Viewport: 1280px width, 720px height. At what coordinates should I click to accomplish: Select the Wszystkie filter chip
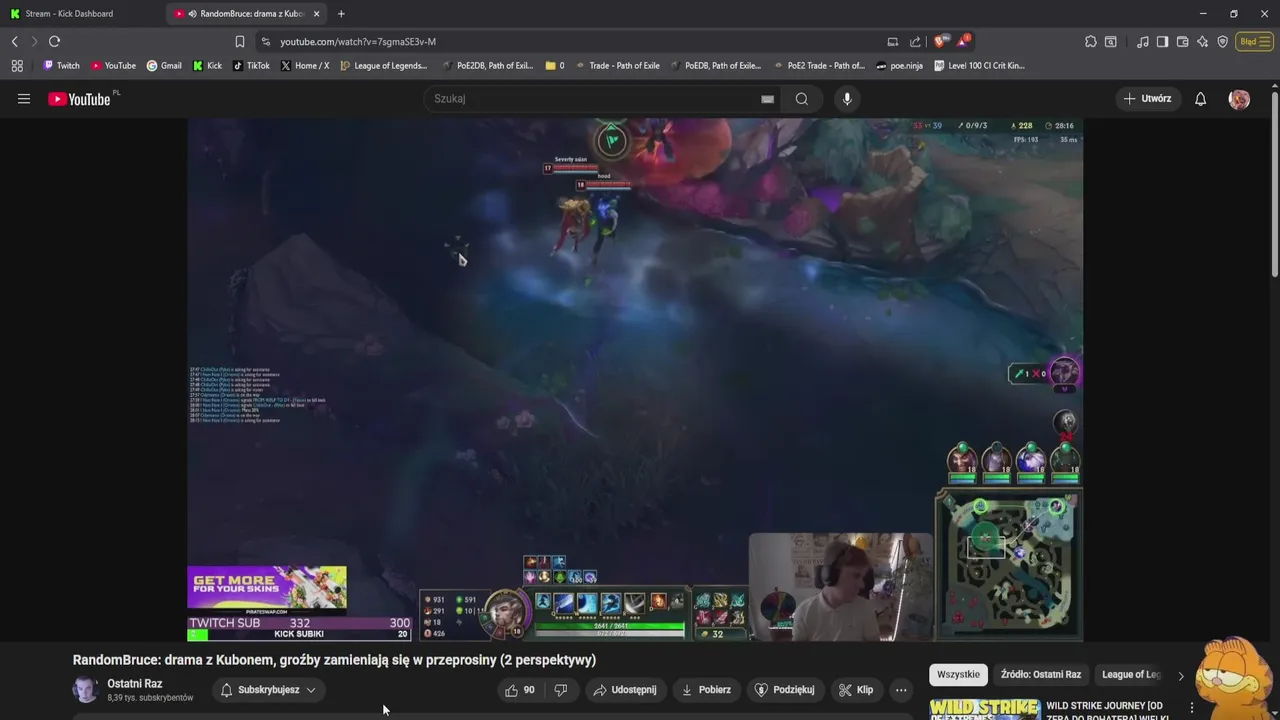(x=958, y=674)
